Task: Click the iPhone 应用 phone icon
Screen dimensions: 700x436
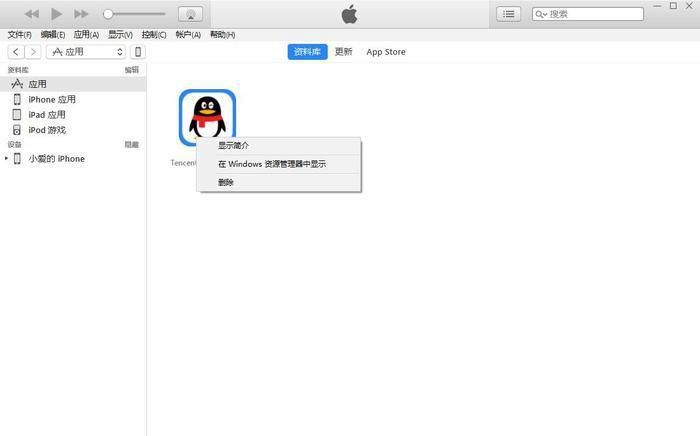Action: 17,99
